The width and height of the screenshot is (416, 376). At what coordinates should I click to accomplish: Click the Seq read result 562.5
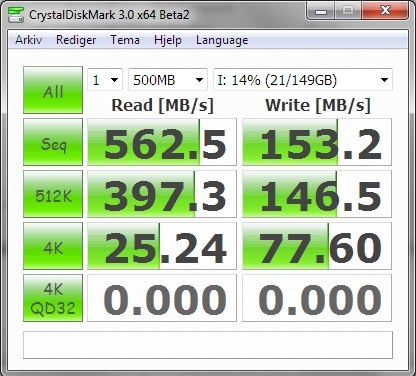(x=162, y=142)
